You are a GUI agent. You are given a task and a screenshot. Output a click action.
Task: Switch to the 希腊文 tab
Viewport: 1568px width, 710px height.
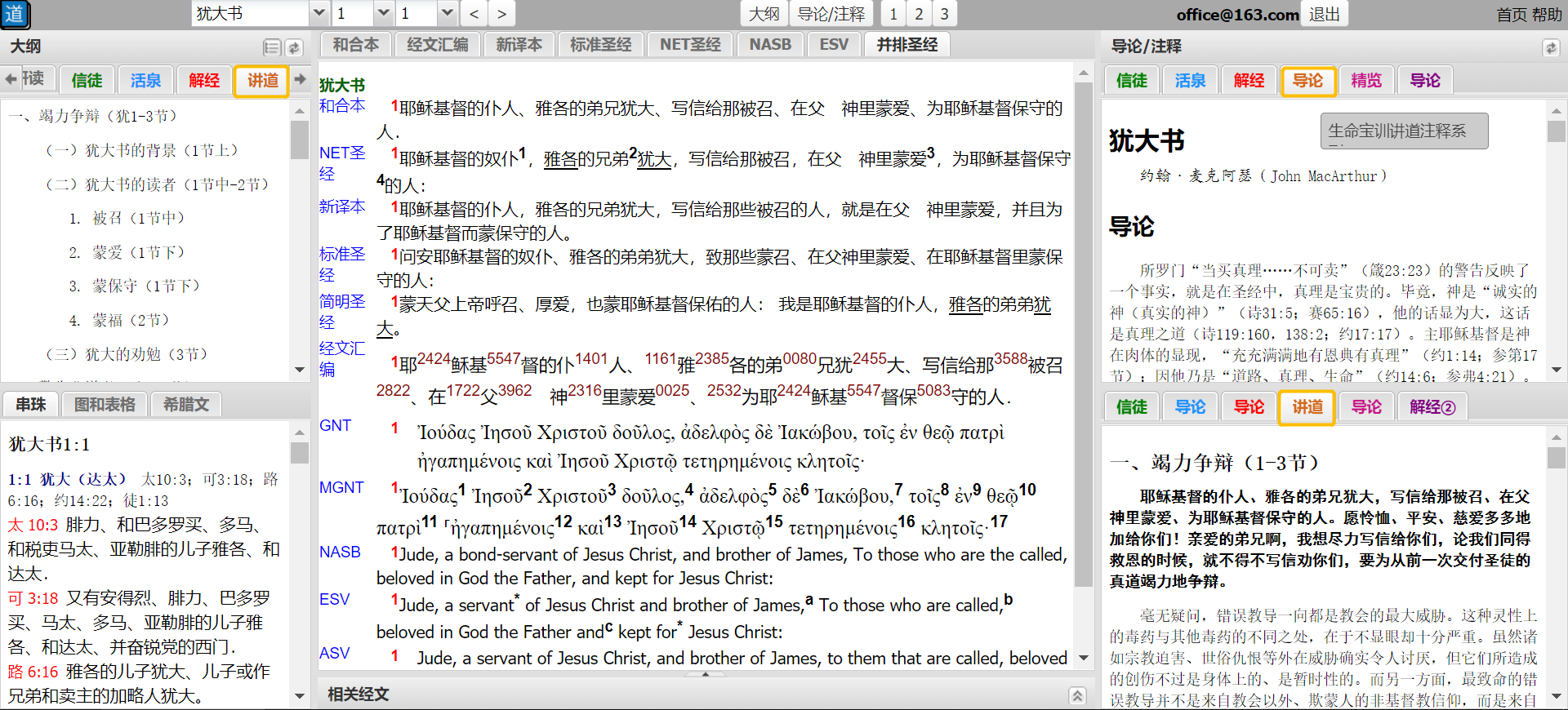point(186,404)
